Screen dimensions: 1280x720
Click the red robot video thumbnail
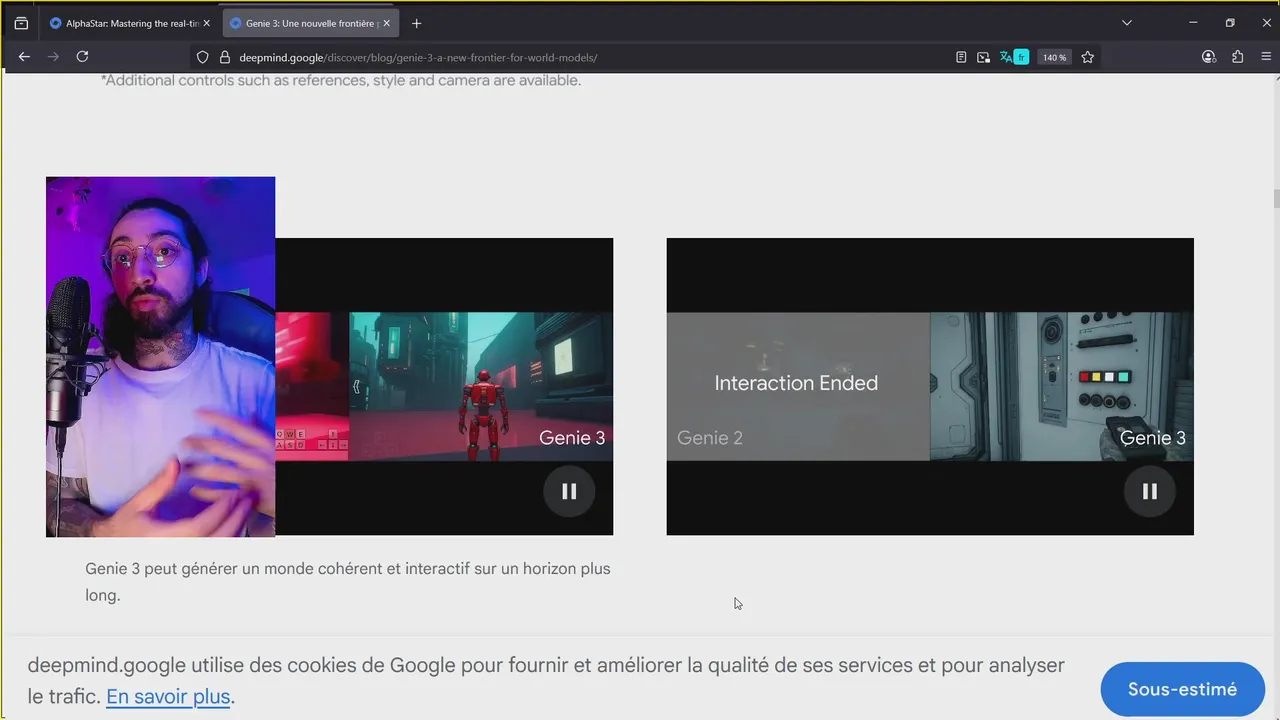pyautogui.click(x=481, y=386)
